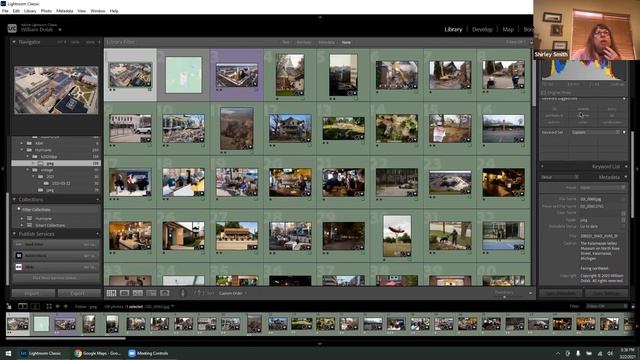Screen dimensions: 640x360
Task: Click the Adobe Stock publish service icon
Action: [19, 256]
